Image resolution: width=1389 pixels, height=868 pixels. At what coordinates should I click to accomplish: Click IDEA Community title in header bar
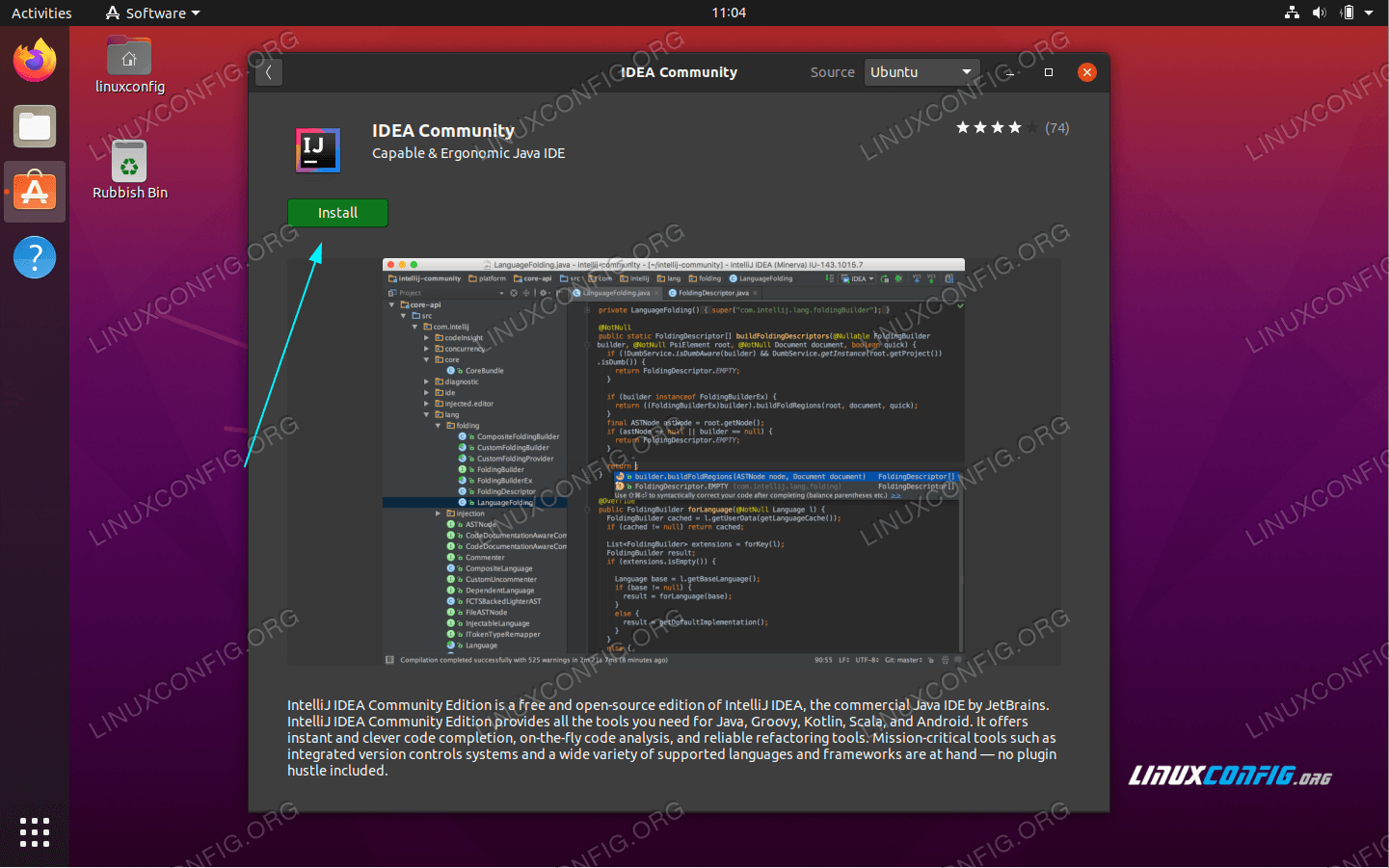click(679, 72)
